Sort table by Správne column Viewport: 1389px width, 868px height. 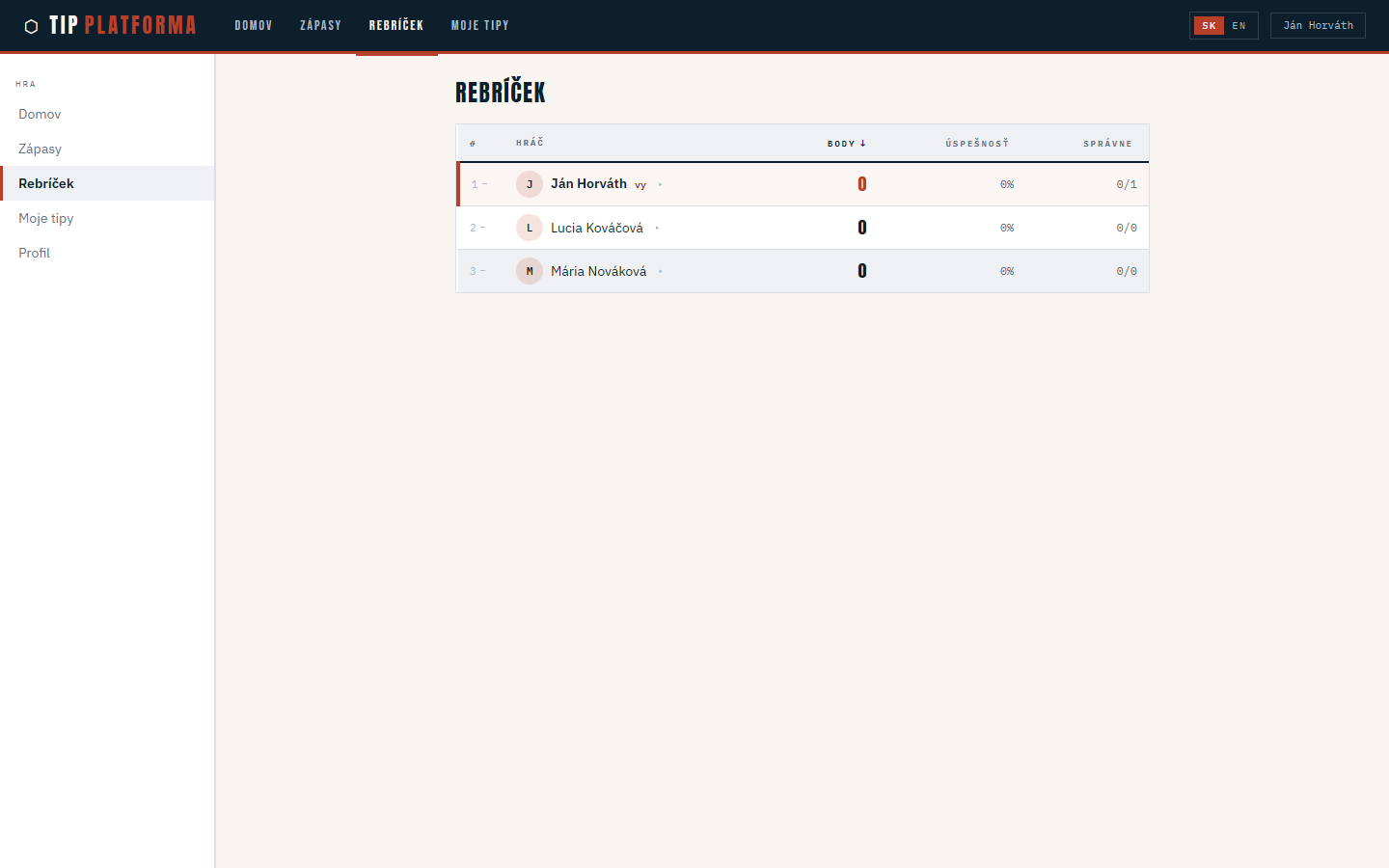point(1107,144)
